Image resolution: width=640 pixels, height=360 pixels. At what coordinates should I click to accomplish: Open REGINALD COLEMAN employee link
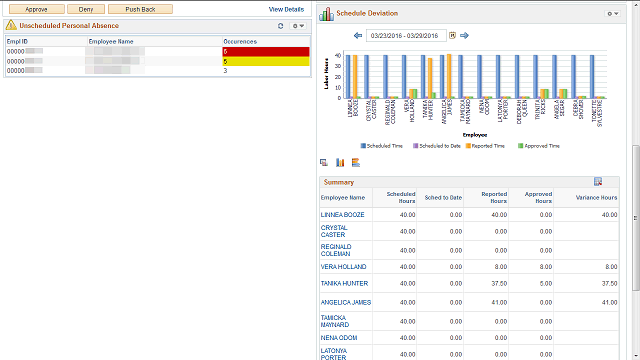[336, 250]
